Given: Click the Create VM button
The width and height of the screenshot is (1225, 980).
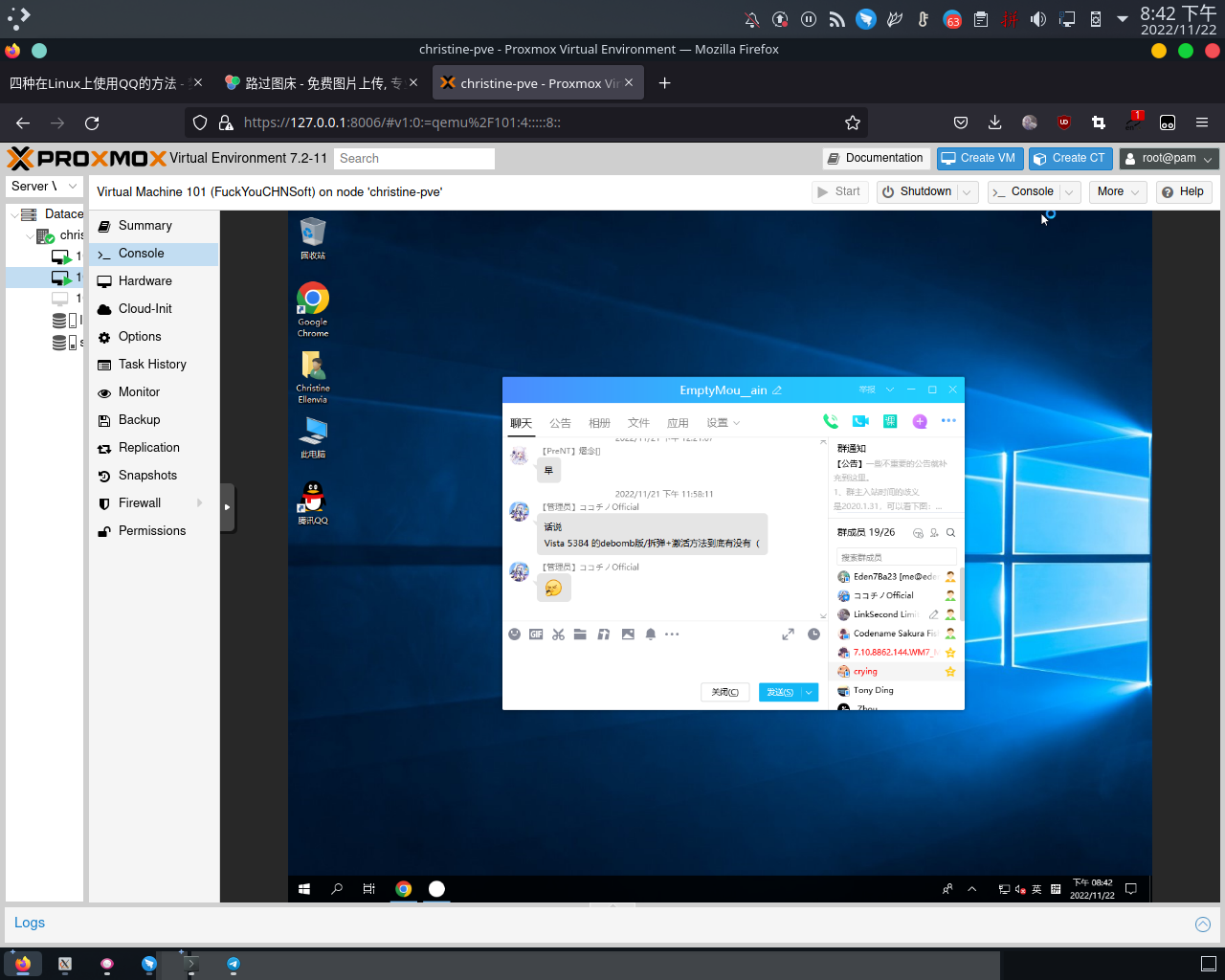Looking at the screenshot, I should 980,159.
